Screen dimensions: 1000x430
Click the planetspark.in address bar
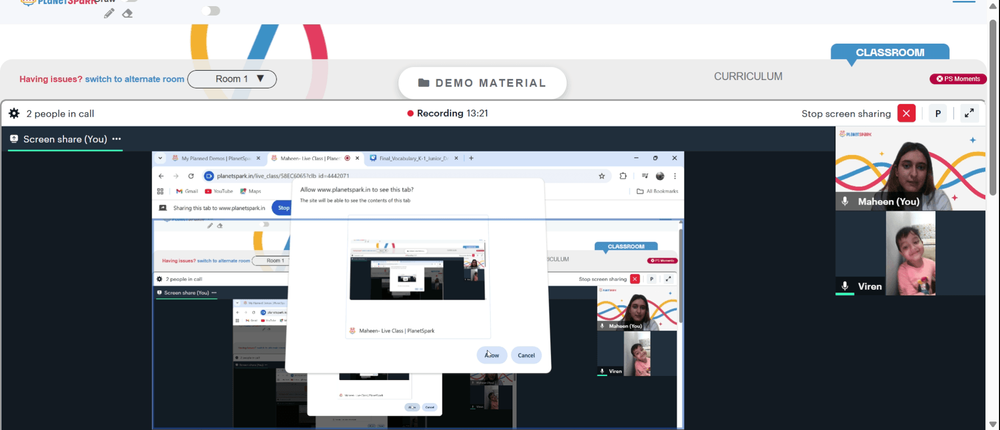point(406,175)
